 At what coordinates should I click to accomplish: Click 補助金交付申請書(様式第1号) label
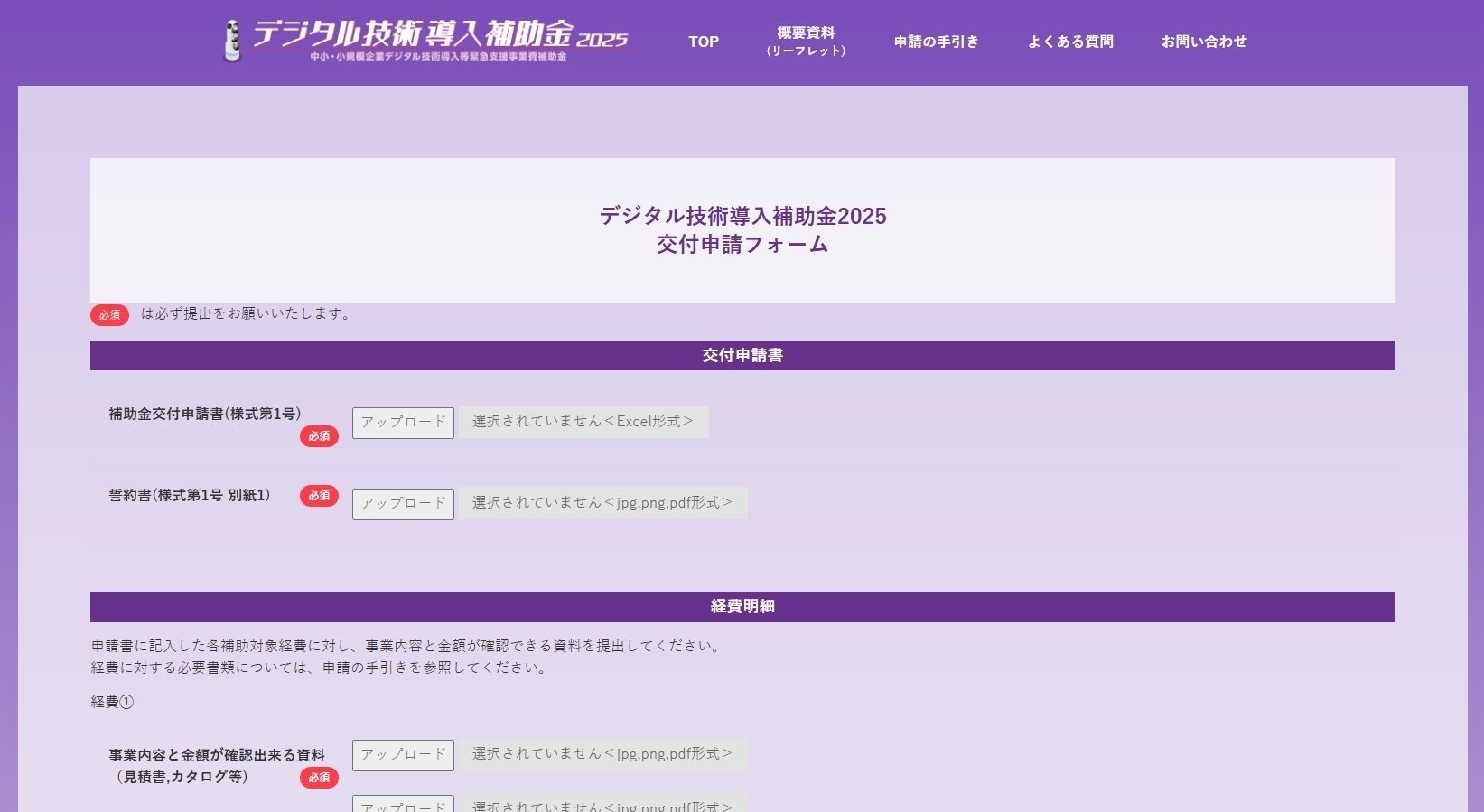(205, 414)
